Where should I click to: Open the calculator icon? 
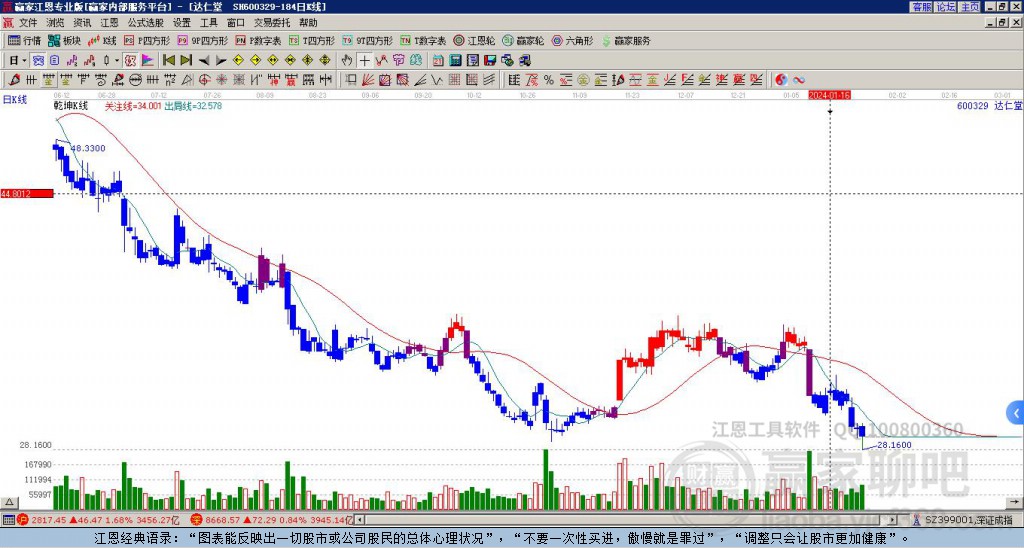pyautogui.click(x=455, y=61)
